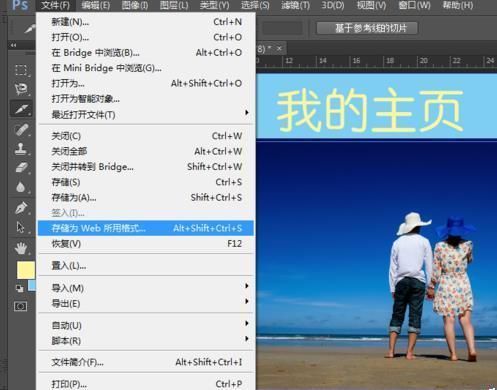The width and height of the screenshot is (497, 390).
Task: Open the yellow foreground color swatch
Action: coord(26,270)
